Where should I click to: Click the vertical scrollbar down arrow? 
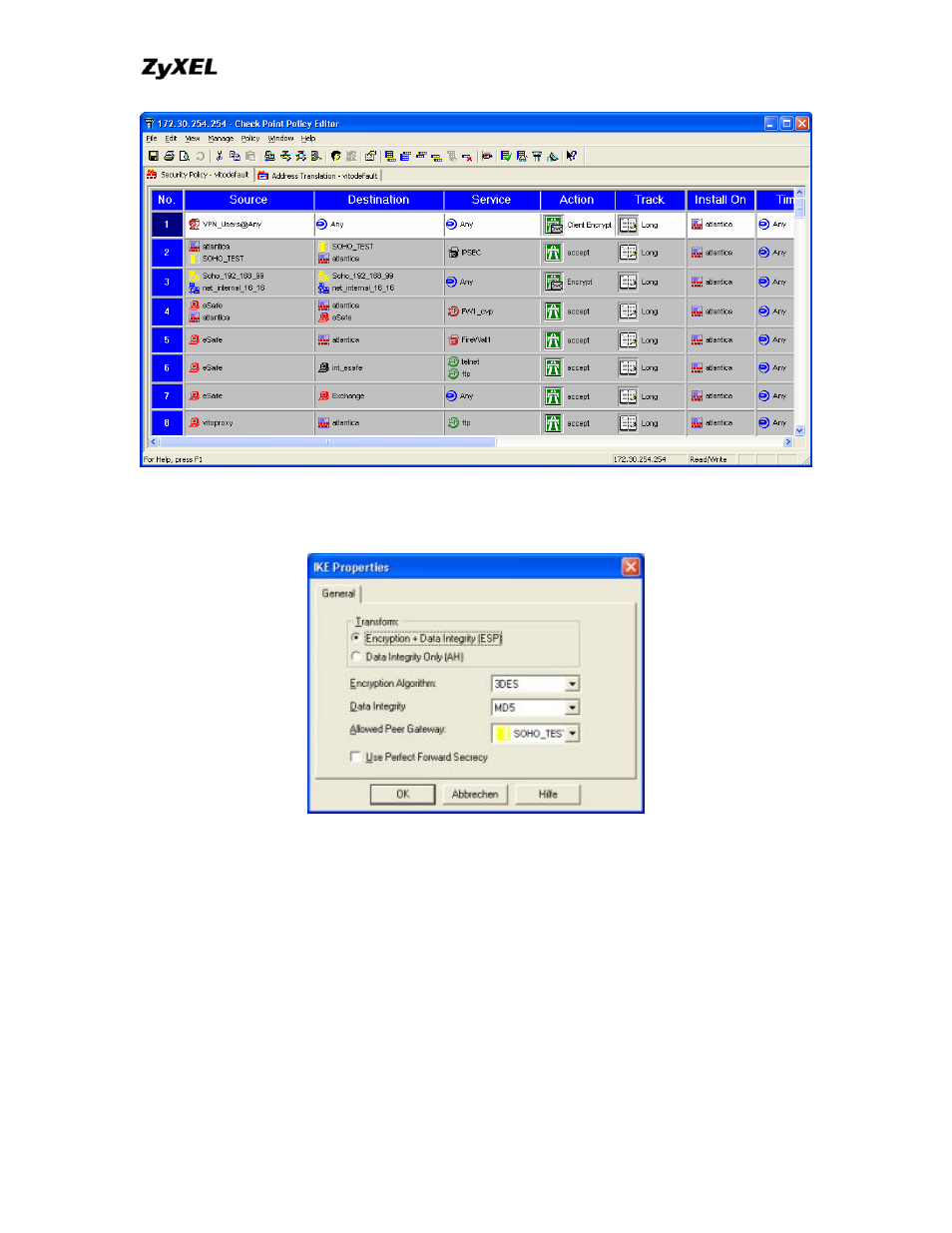click(799, 430)
